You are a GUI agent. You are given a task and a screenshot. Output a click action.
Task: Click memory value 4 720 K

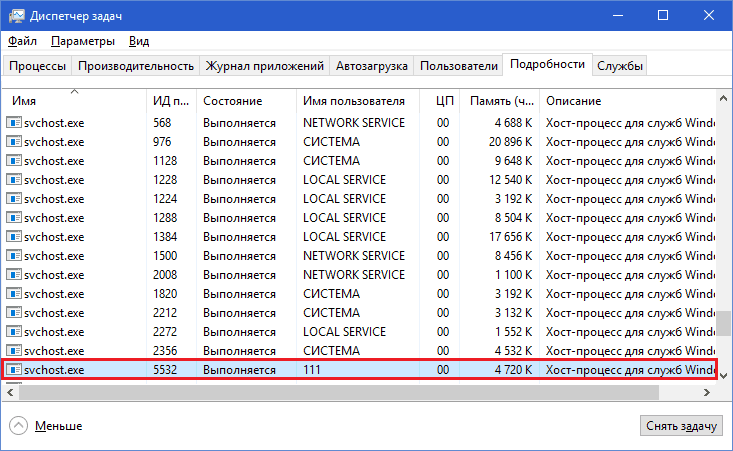[513, 370]
